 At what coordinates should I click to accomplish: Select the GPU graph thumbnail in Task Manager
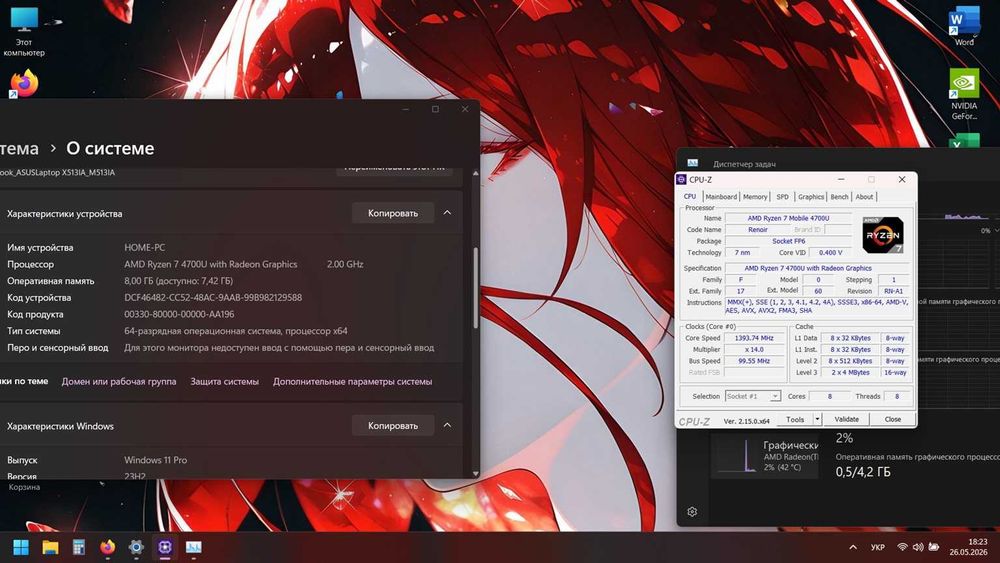(x=737, y=457)
